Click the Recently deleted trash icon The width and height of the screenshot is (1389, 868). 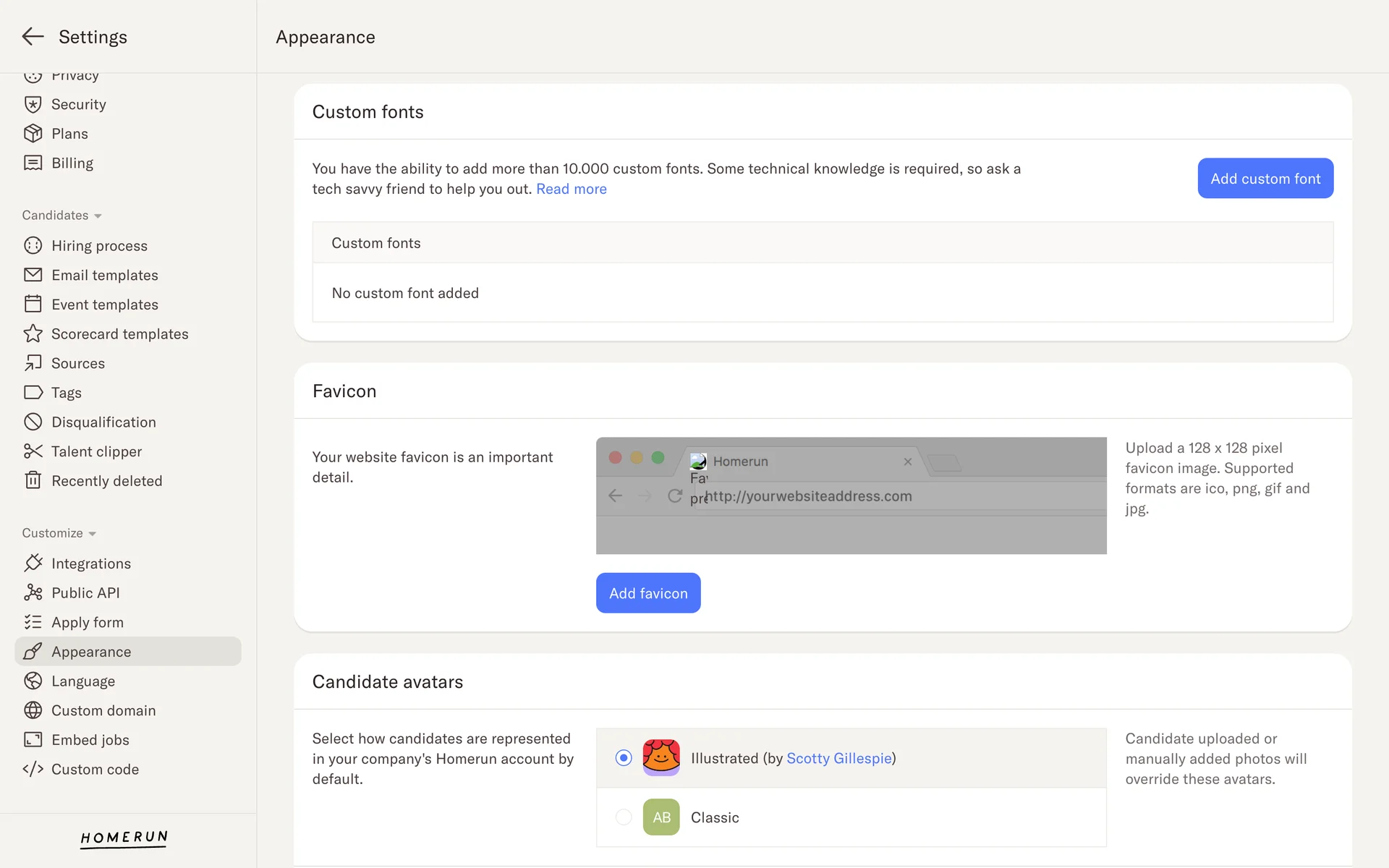(x=33, y=480)
